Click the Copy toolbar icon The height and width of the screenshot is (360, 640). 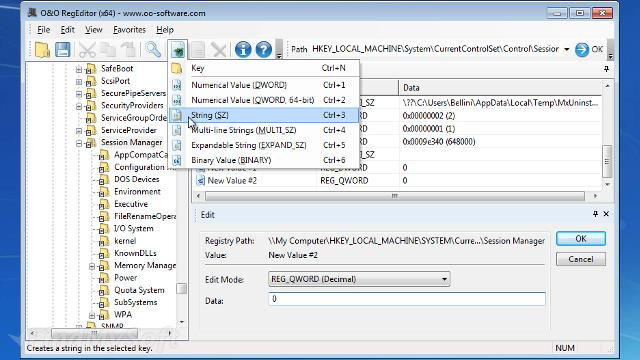click(108, 50)
